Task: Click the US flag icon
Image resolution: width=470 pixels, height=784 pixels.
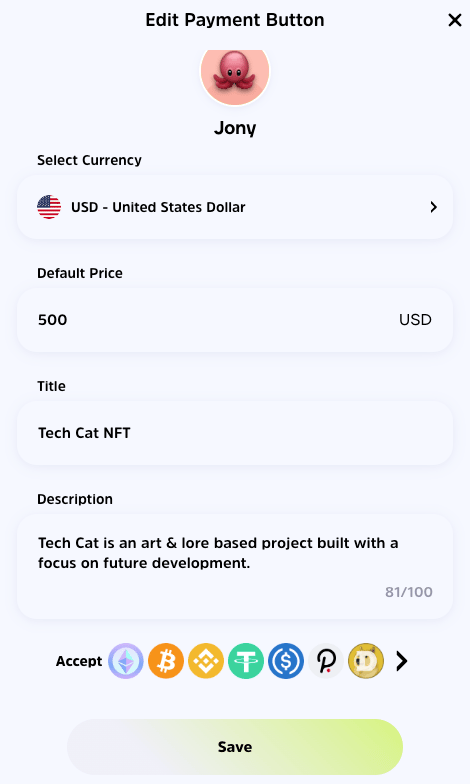Action: click(49, 207)
